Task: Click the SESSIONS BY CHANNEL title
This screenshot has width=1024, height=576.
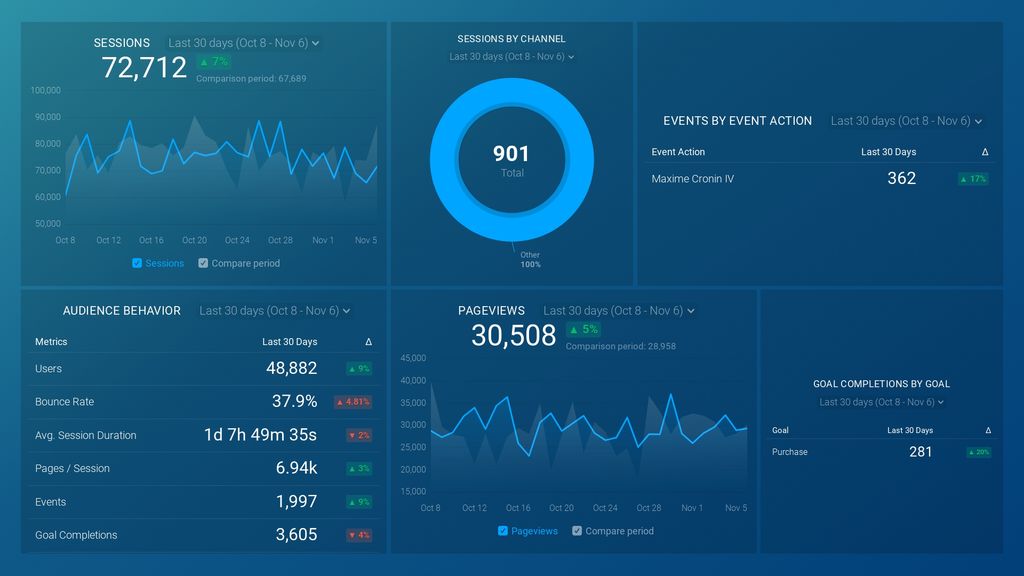Action: pos(511,39)
